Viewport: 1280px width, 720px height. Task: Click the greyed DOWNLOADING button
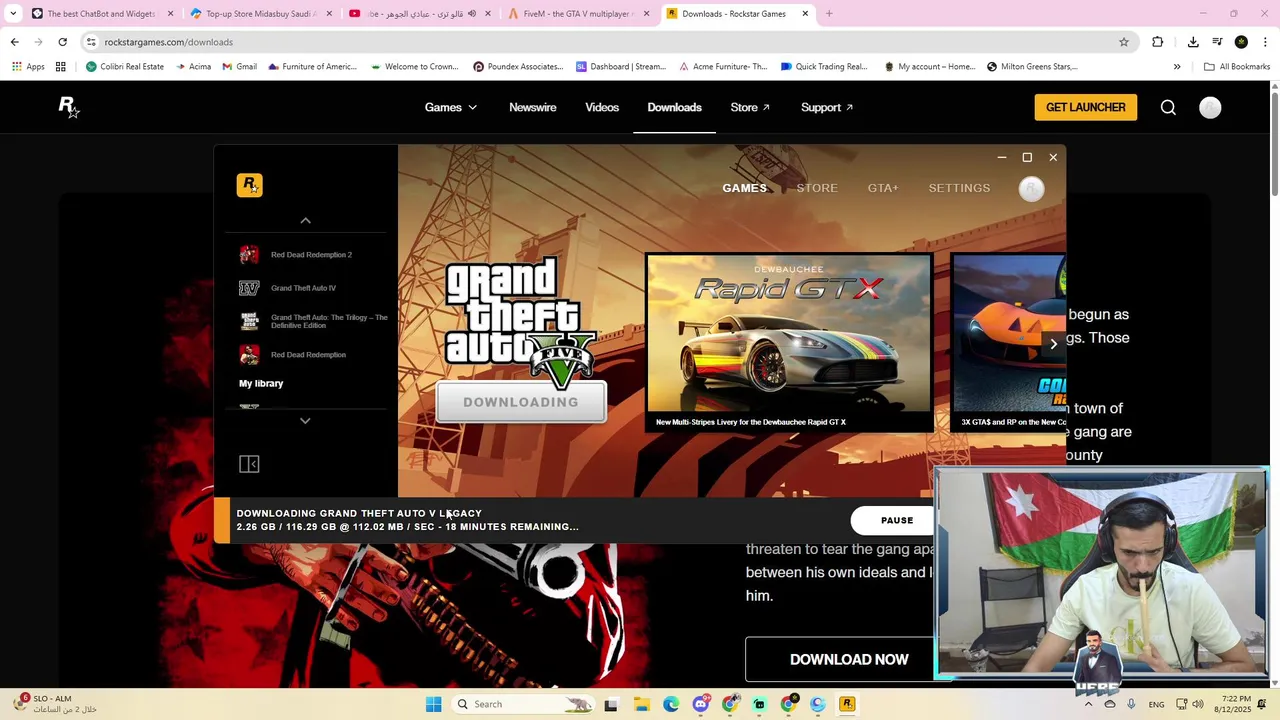tap(521, 402)
